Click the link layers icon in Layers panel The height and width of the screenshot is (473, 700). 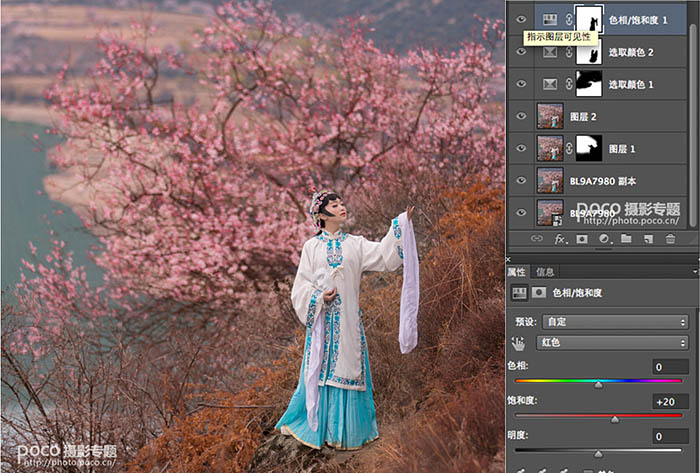537,239
